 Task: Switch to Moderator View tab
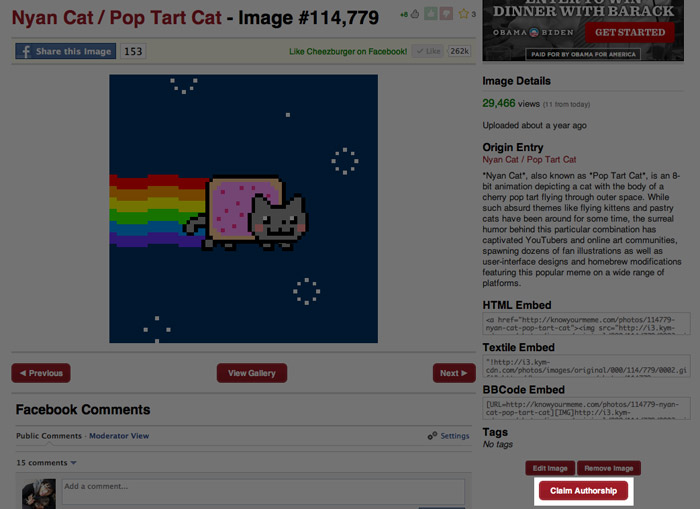coord(119,436)
